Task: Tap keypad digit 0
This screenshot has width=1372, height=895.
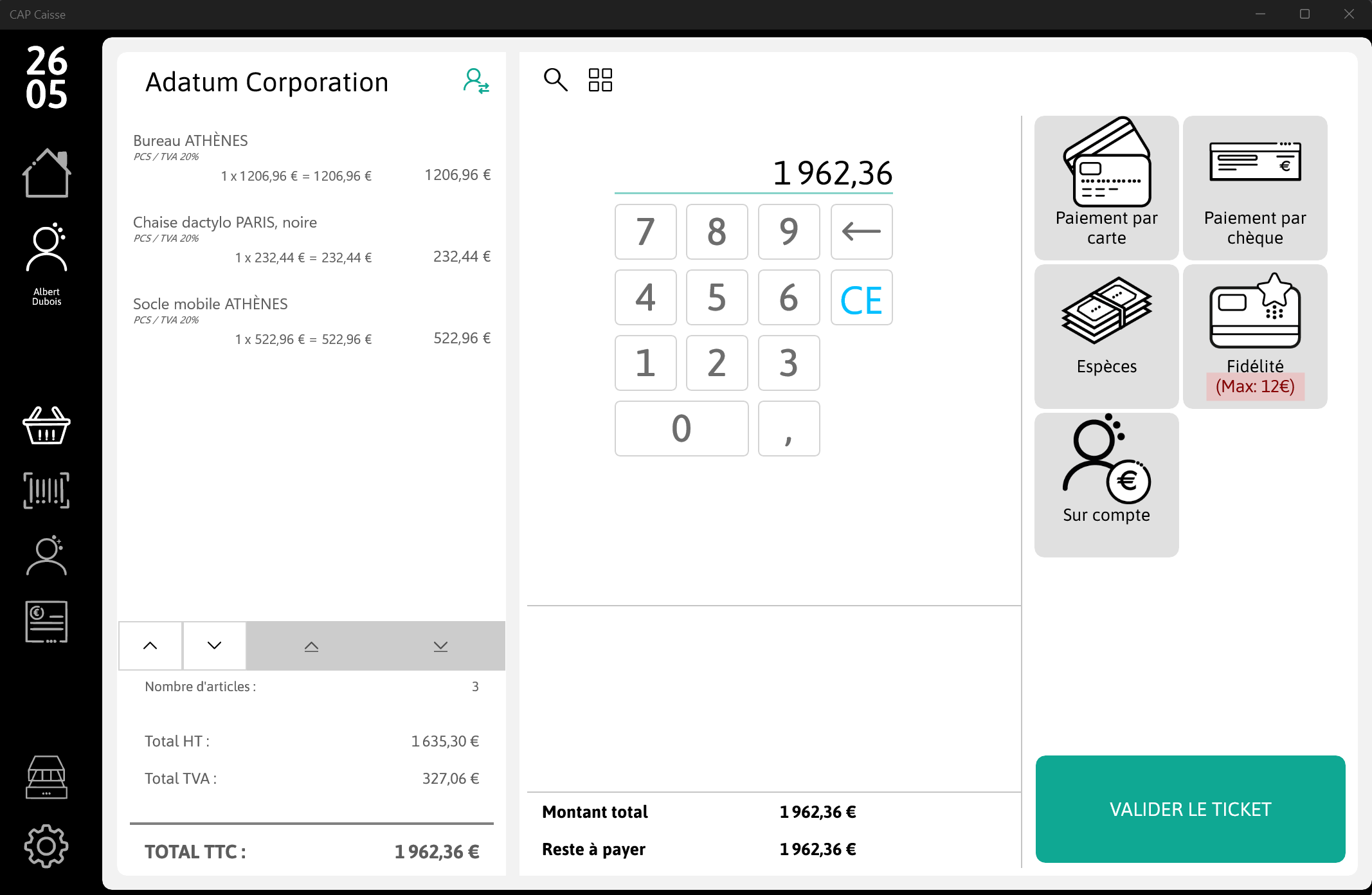Action: pos(681,428)
